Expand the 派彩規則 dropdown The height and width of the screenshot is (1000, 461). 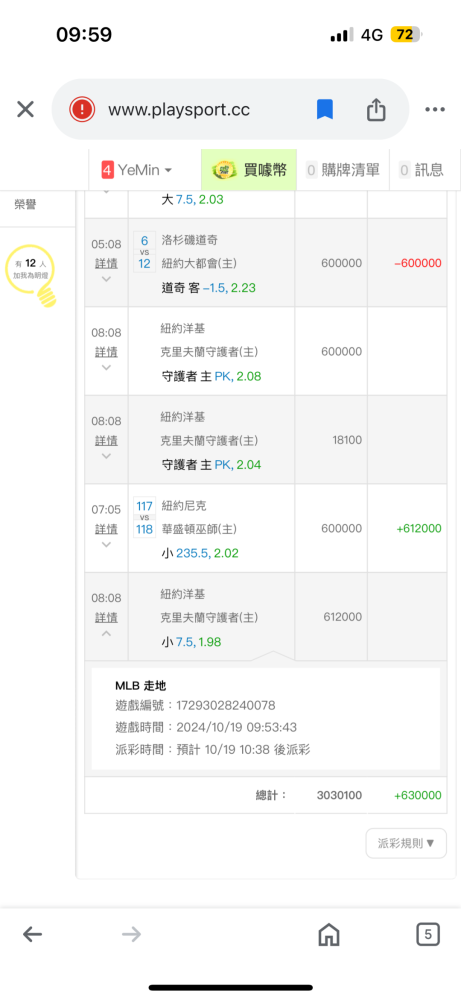(x=406, y=843)
